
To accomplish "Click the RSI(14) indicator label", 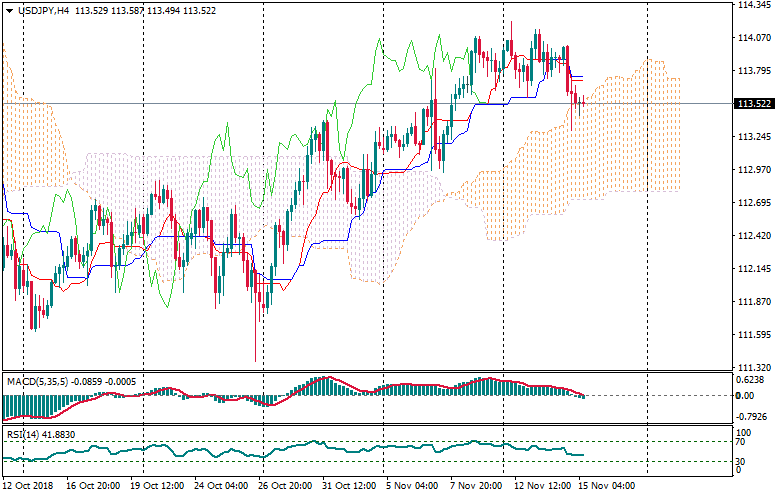I will [21, 435].
